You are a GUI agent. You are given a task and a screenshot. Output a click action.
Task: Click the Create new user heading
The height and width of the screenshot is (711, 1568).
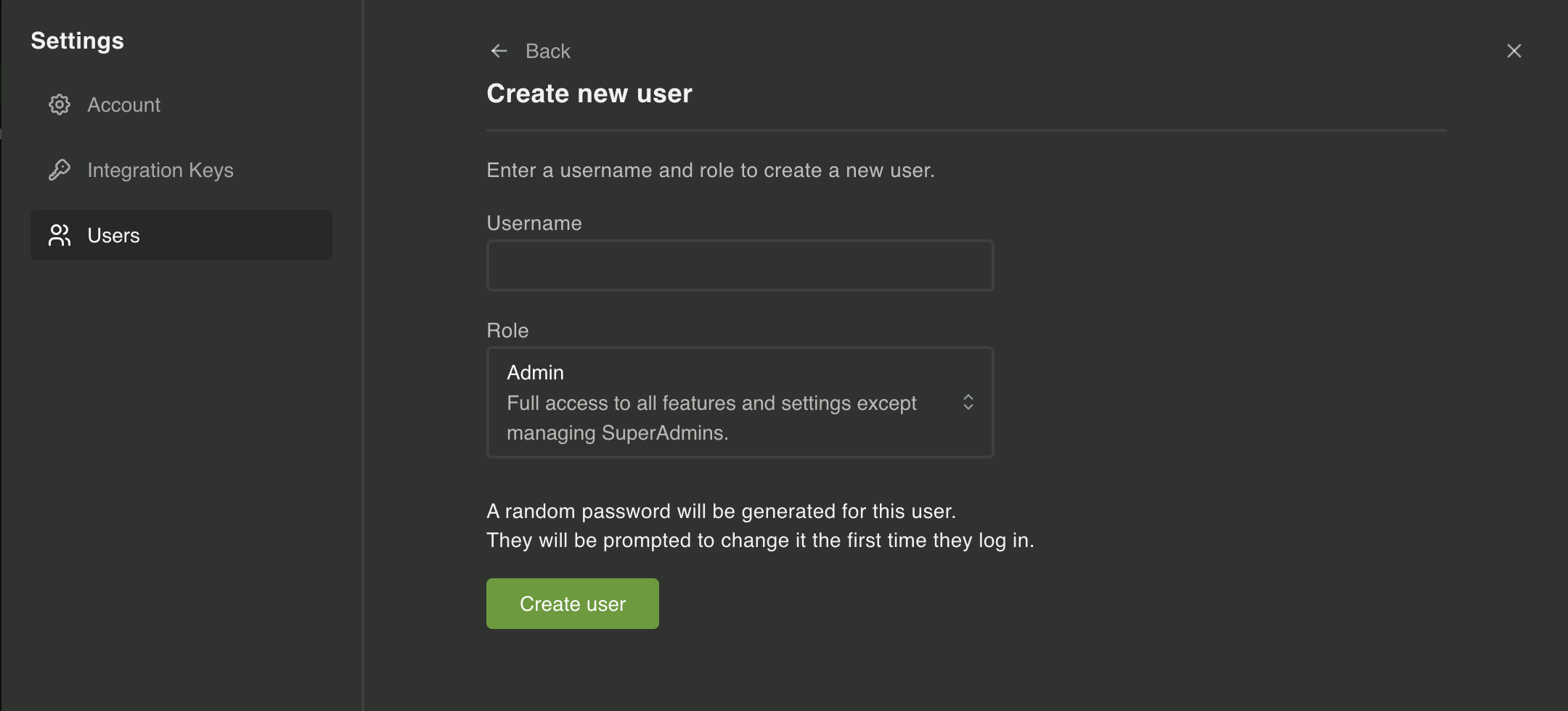click(589, 93)
